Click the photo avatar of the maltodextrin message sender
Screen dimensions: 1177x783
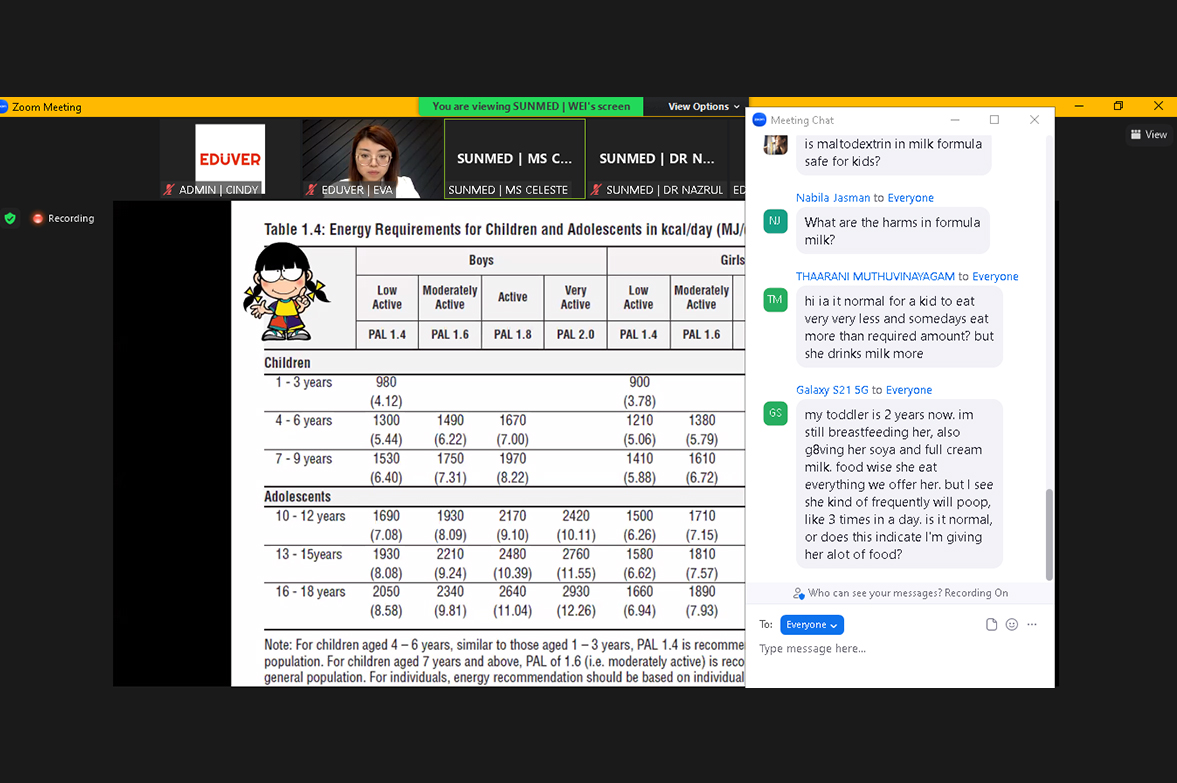775,144
